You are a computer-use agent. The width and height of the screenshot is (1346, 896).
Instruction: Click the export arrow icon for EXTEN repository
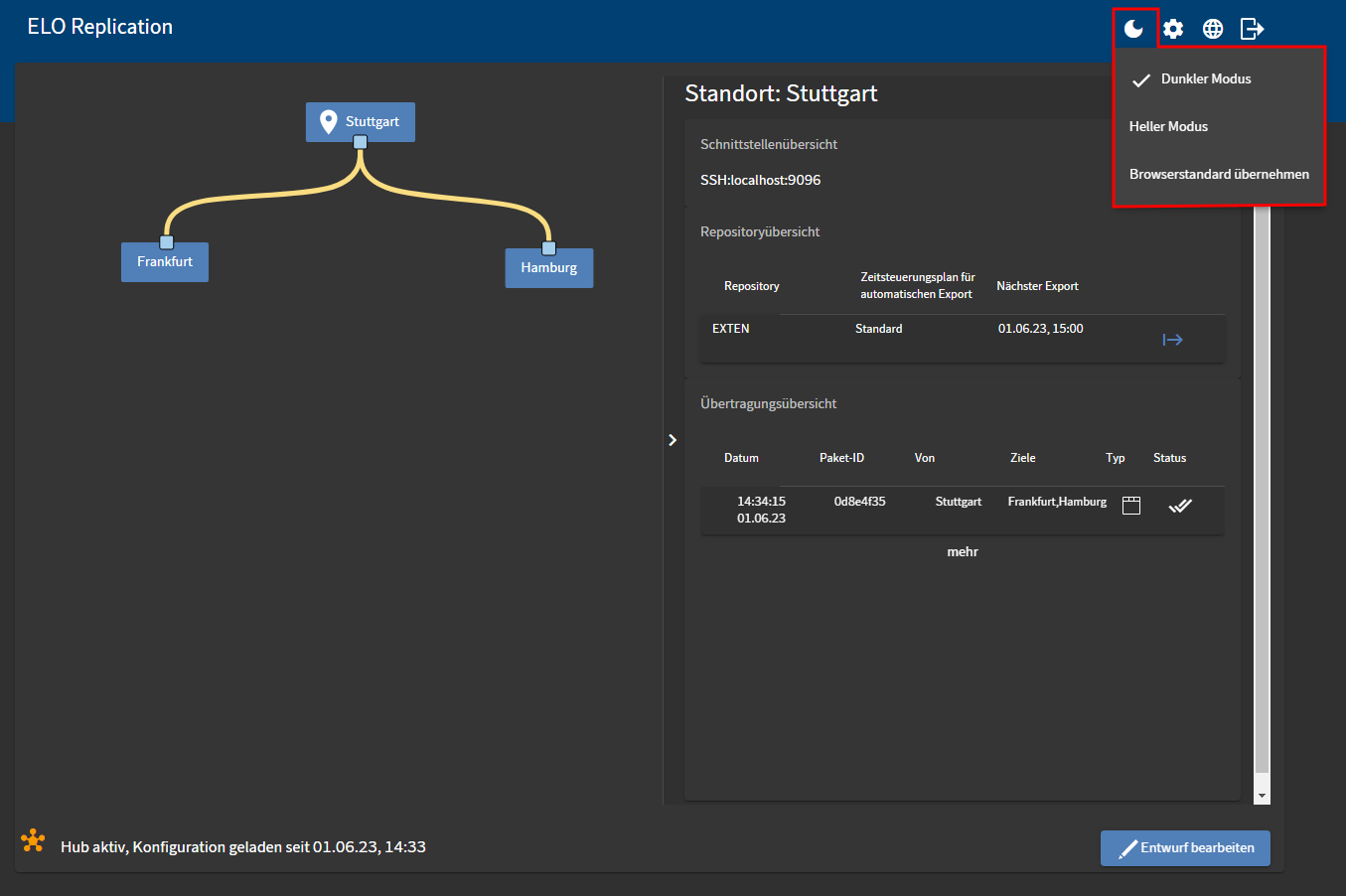tap(1172, 340)
